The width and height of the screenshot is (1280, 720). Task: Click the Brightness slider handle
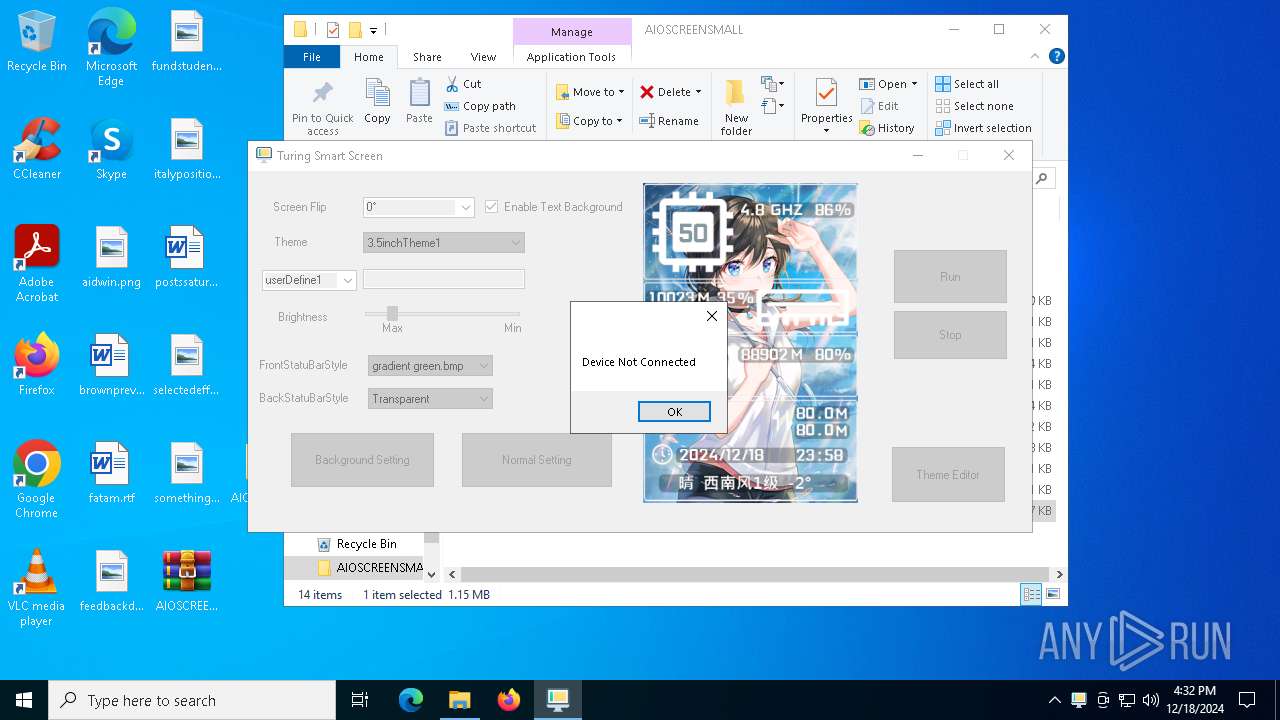392,314
